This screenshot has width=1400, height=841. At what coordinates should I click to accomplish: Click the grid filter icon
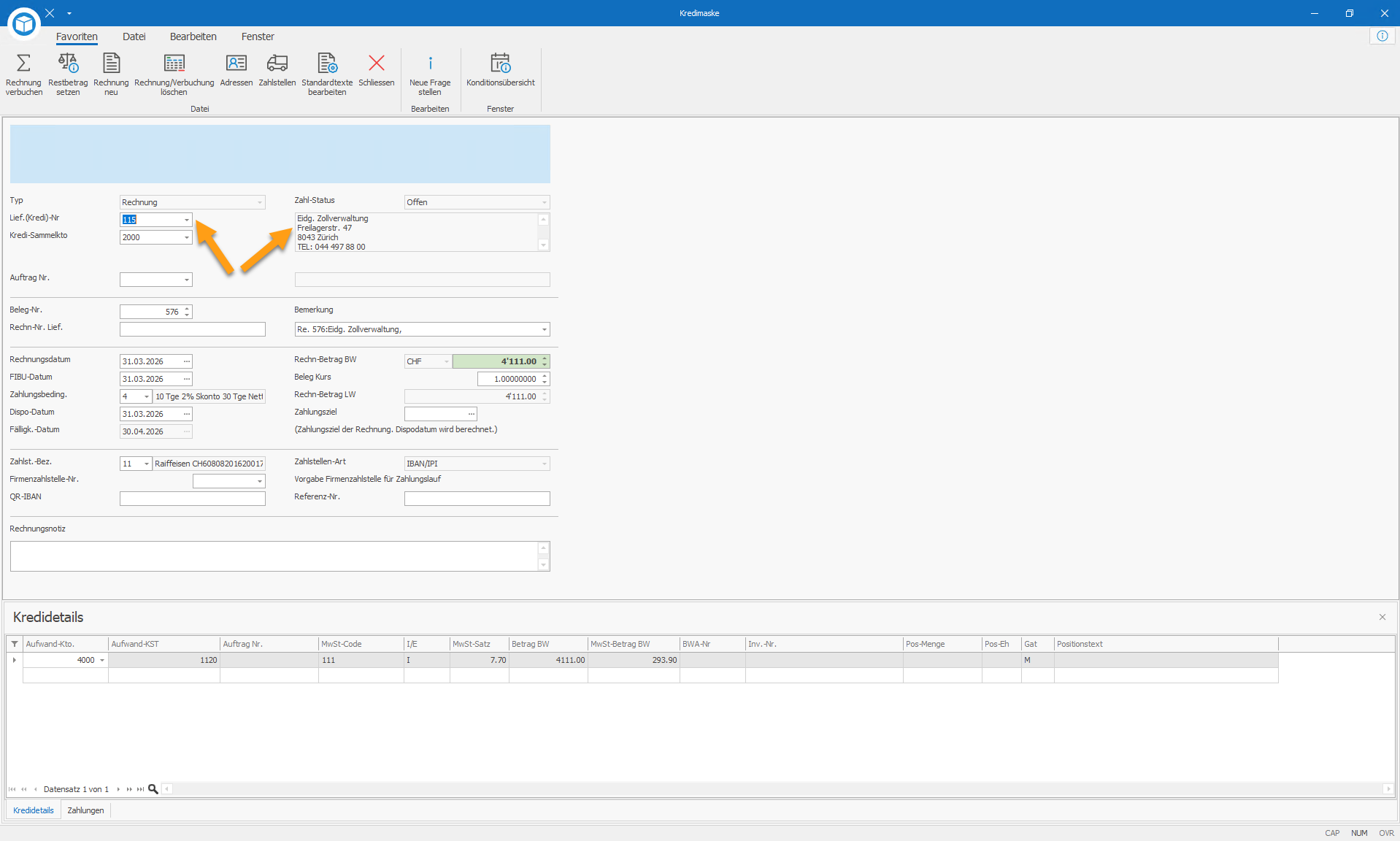point(15,644)
